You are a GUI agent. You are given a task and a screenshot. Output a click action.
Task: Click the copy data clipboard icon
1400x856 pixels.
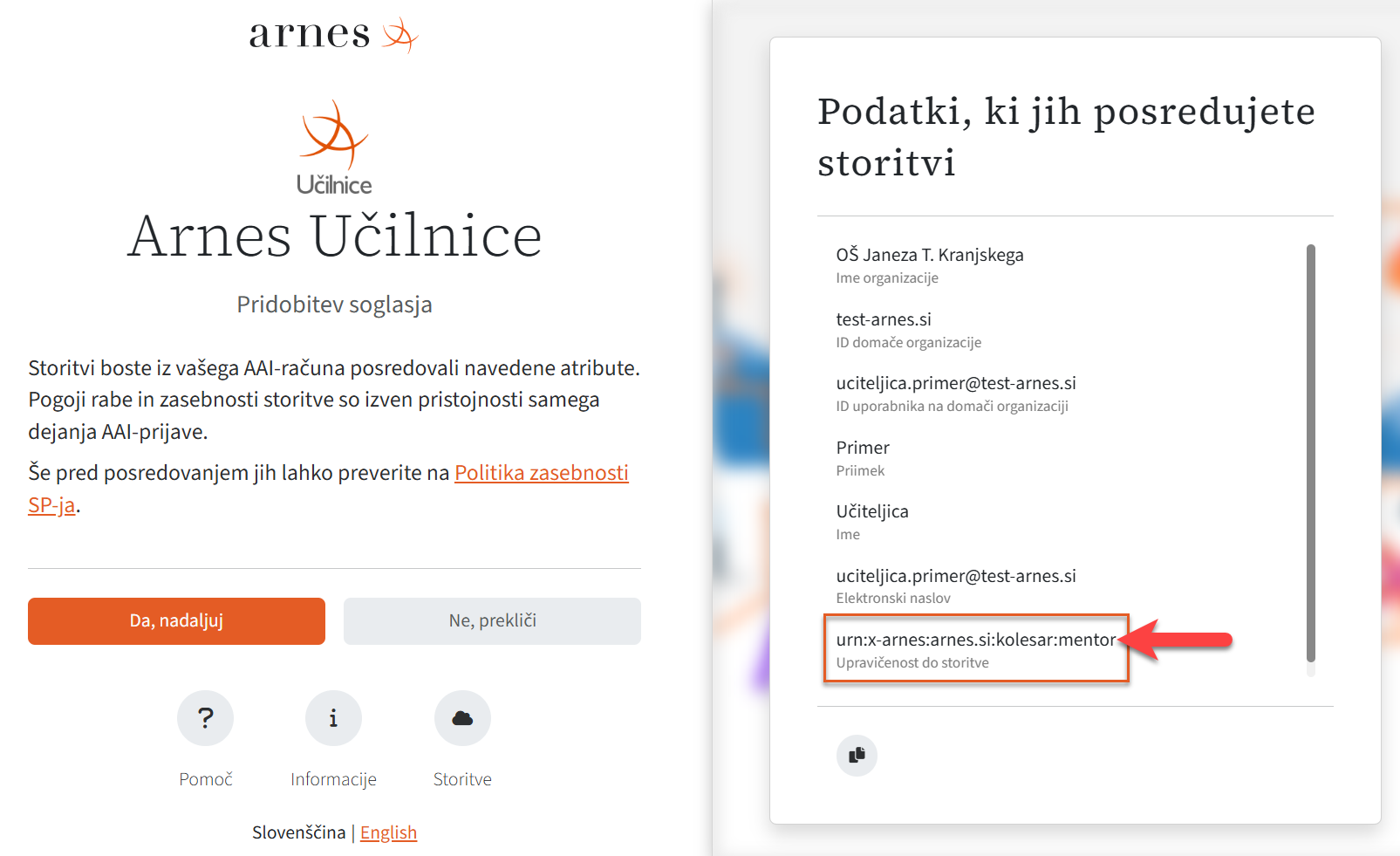click(x=857, y=755)
